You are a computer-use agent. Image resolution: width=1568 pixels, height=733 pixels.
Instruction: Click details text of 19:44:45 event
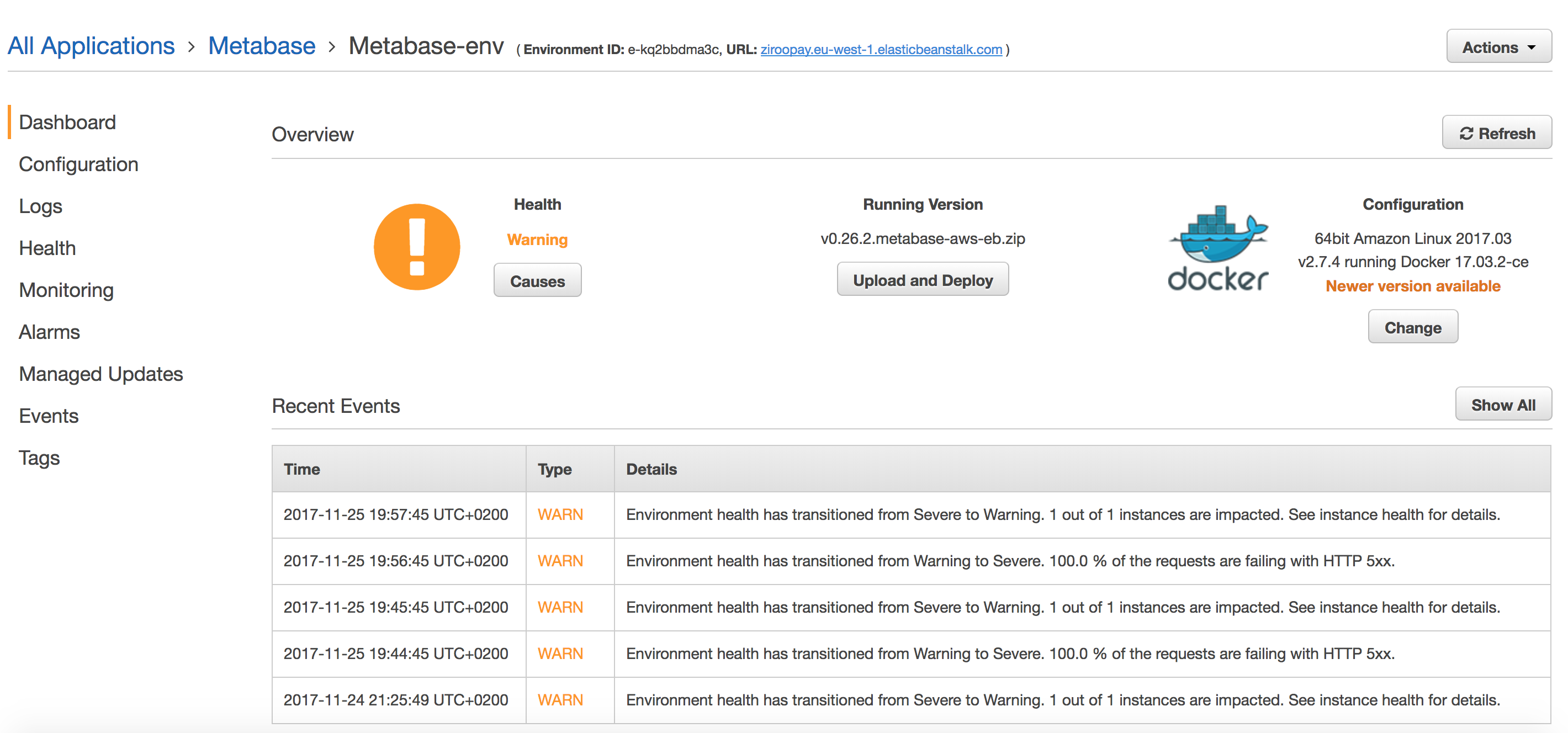click(x=1010, y=654)
